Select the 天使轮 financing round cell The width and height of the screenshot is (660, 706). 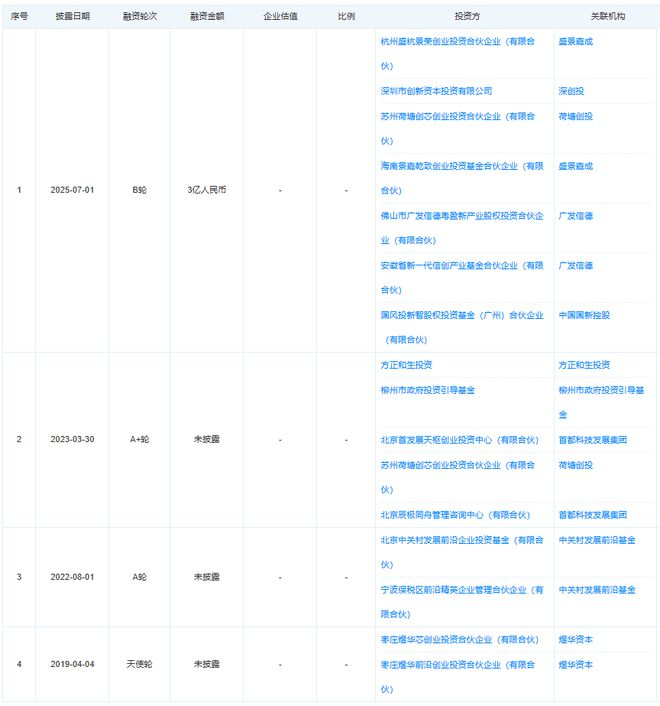click(140, 664)
